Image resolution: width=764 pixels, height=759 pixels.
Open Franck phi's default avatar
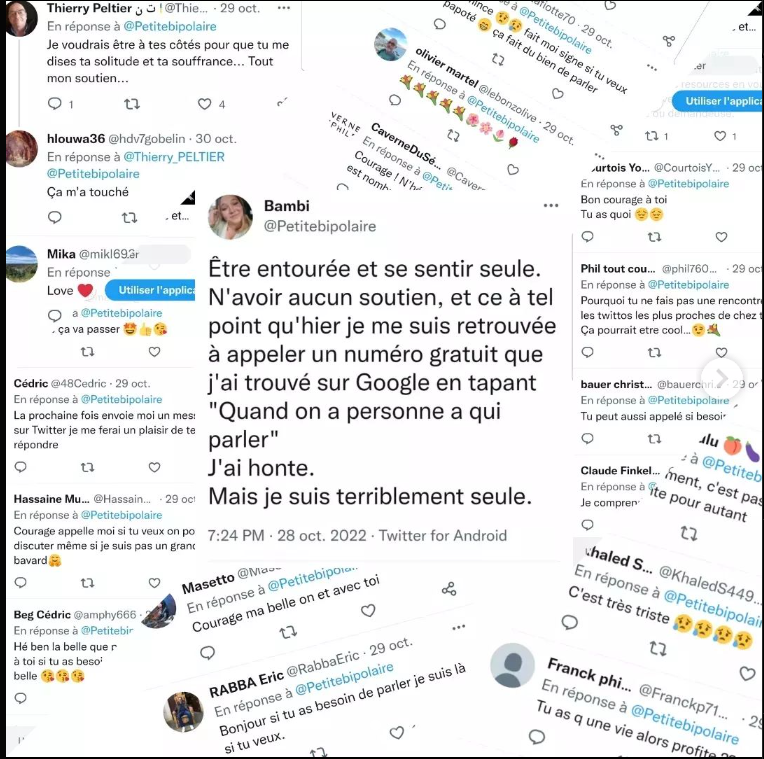tap(512, 665)
